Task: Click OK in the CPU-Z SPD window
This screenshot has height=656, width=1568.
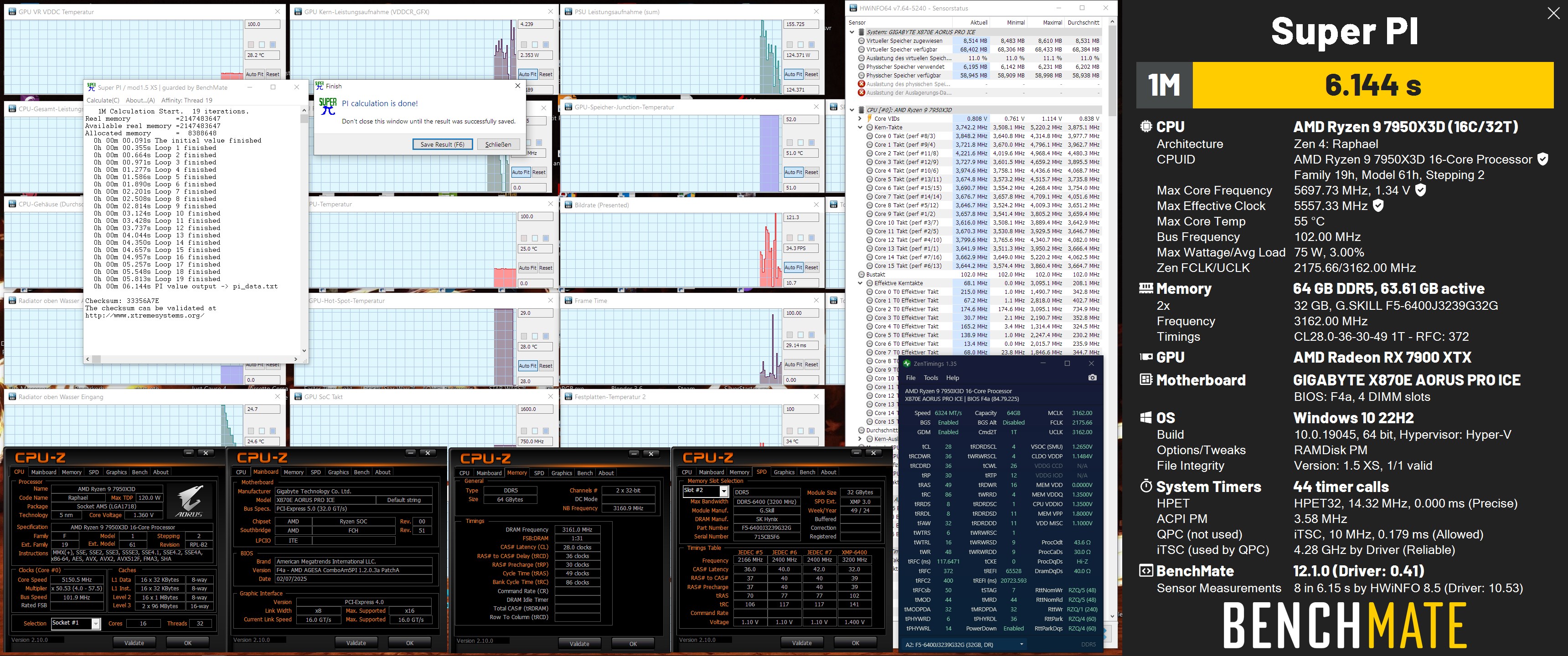Action: pos(855,643)
